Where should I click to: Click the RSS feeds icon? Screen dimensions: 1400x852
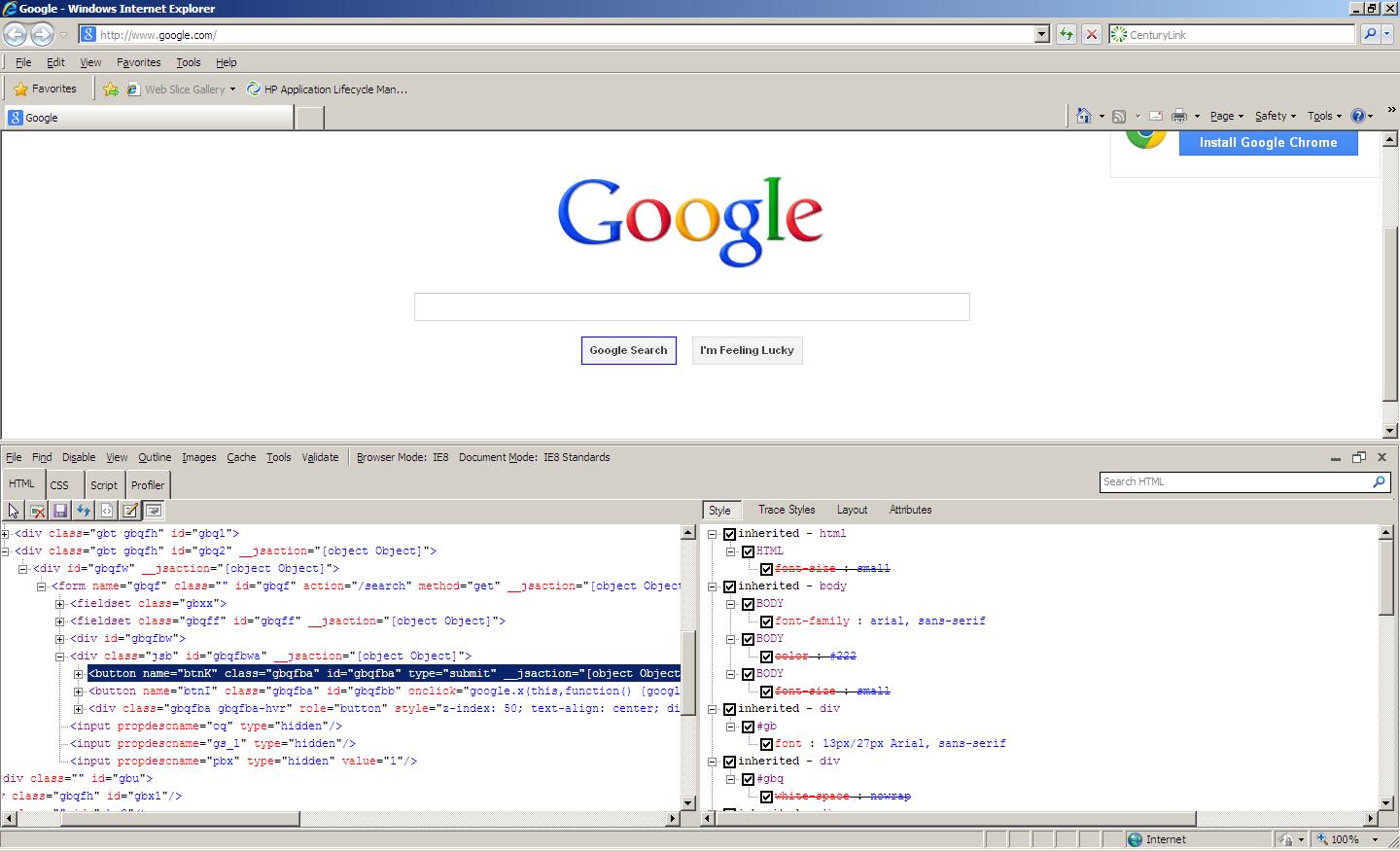tap(1119, 116)
